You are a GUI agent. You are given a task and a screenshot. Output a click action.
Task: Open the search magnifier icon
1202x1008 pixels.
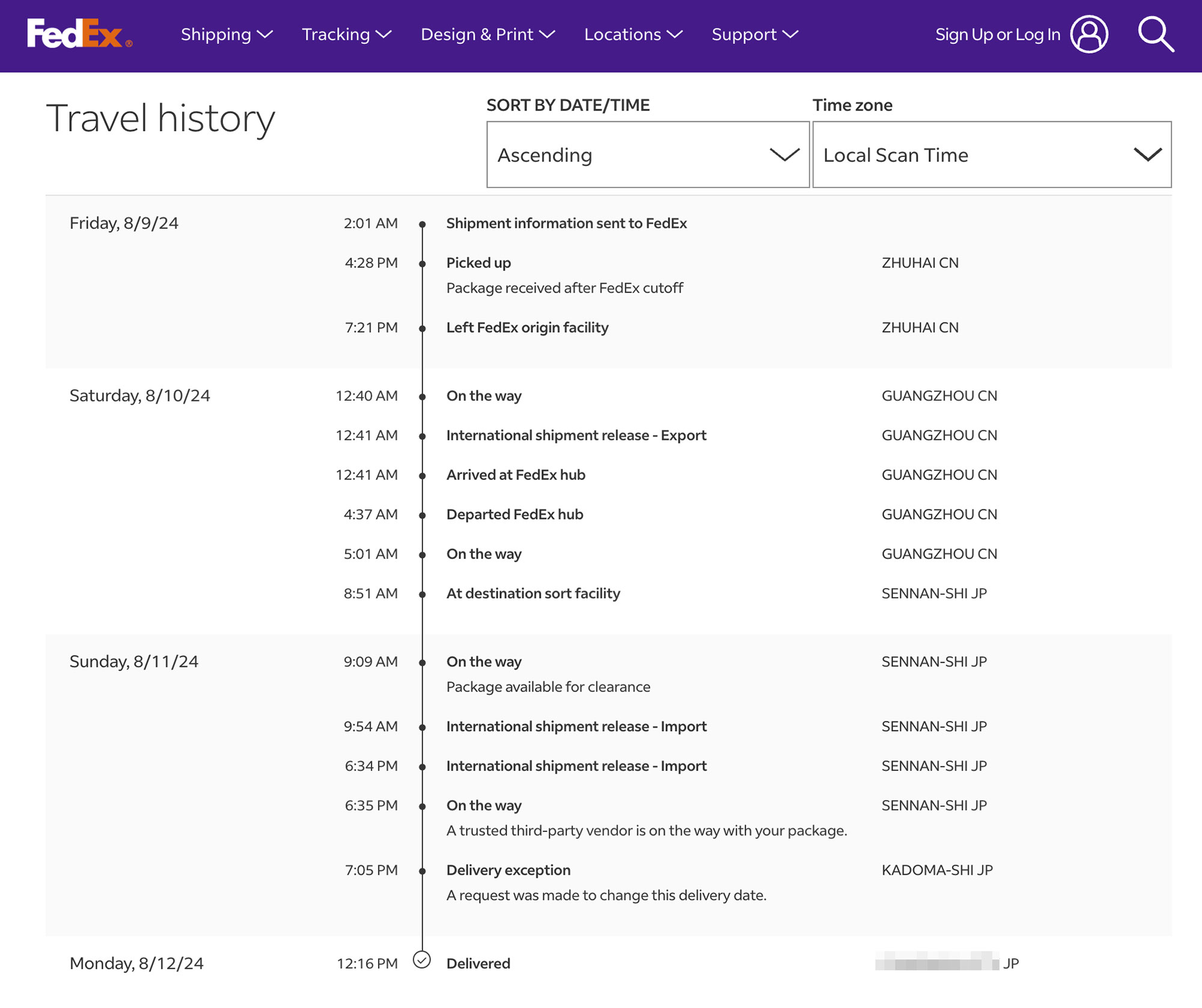tap(1156, 34)
